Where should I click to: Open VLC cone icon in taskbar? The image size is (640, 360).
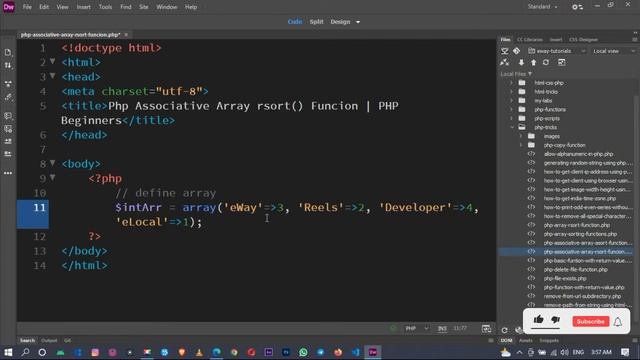[x=199, y=352]
